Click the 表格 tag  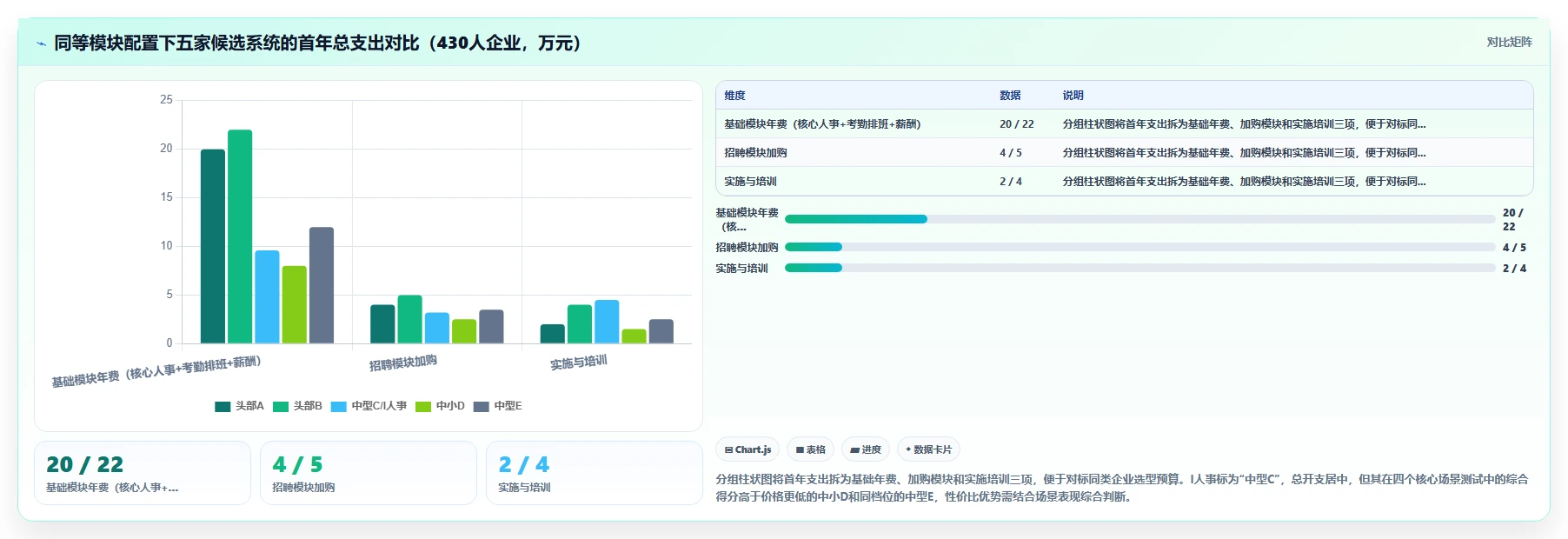point(811,449)
